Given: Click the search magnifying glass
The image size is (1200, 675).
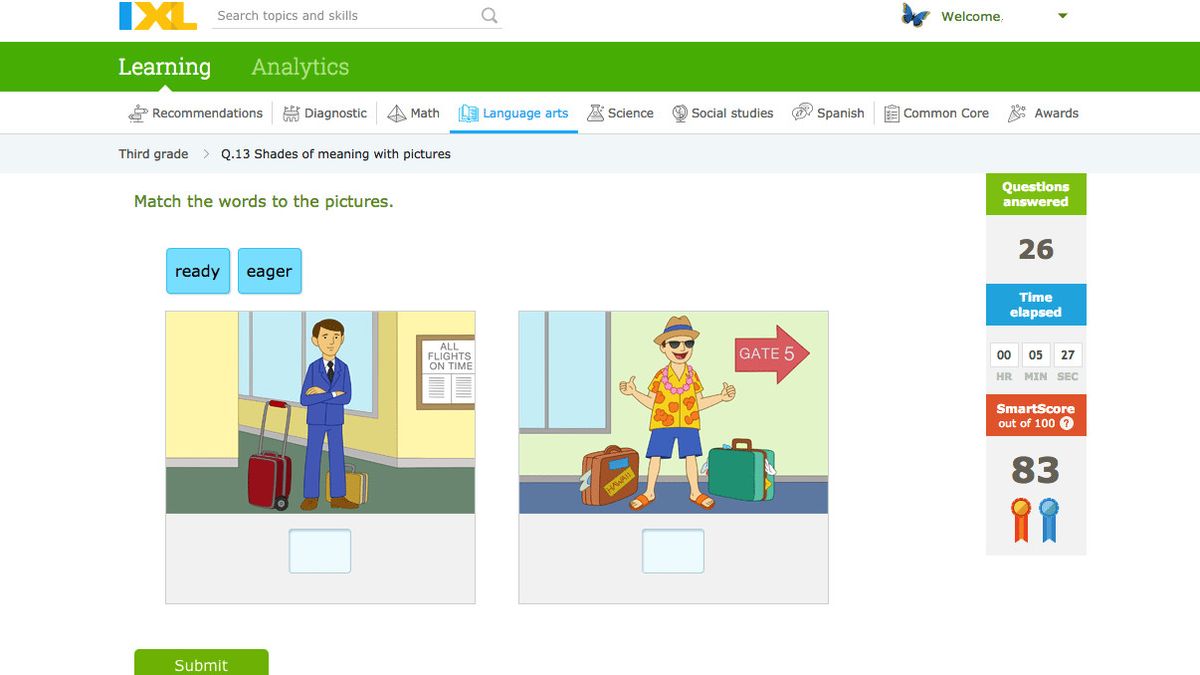Looking at the screenshot, I should tap(488, 16).
